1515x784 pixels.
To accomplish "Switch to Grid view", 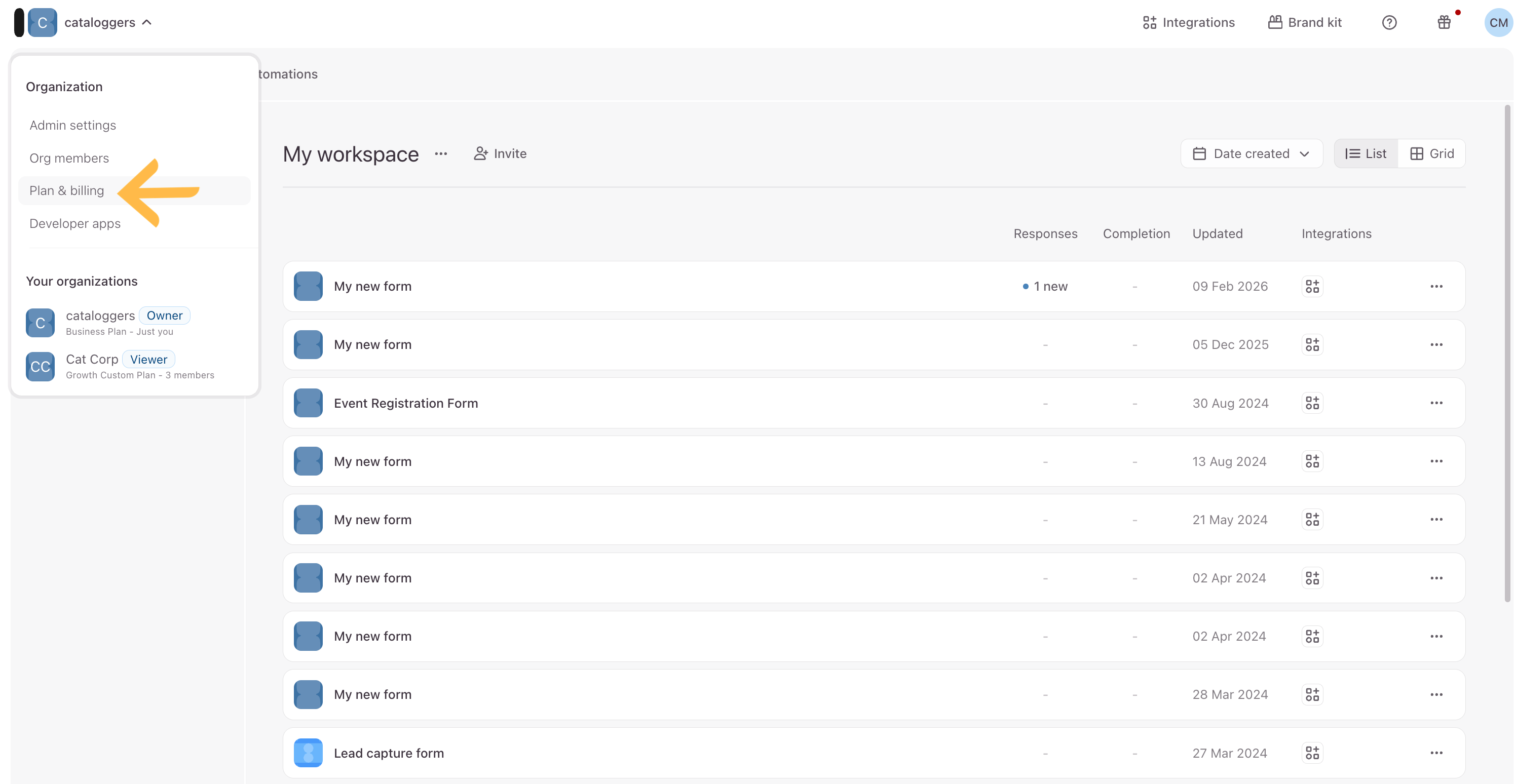I will (1431, 154).
